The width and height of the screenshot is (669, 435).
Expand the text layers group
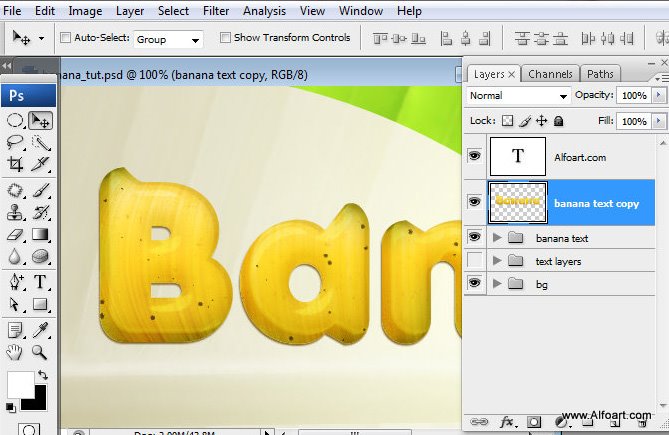pyautogui.click(x=497, y=261)
